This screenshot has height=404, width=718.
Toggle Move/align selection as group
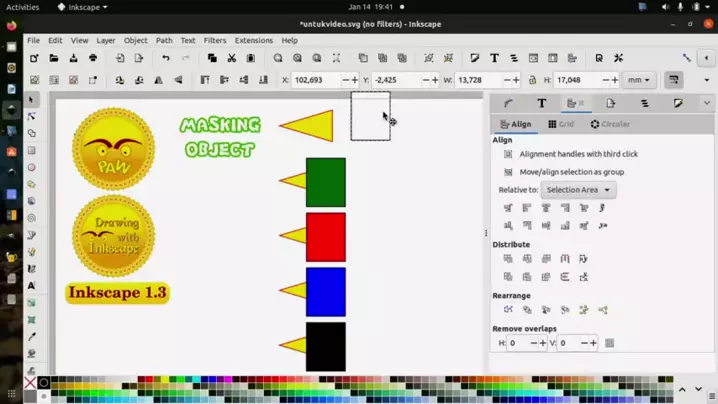tap(508, 172)
